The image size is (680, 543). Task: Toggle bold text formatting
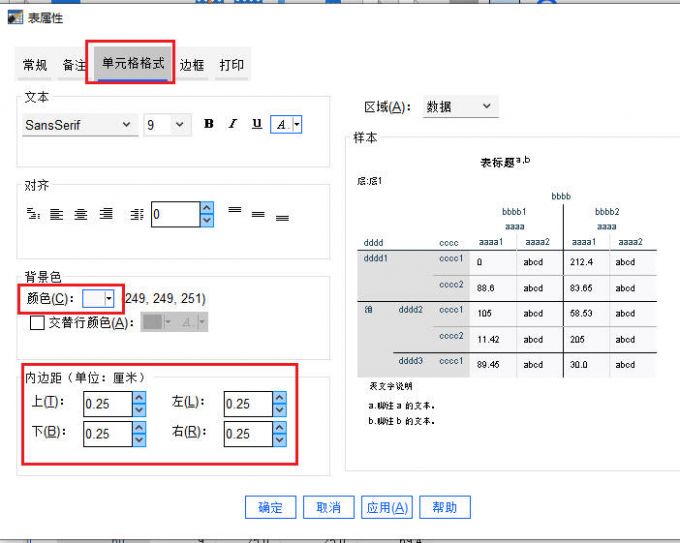(209, 124)
